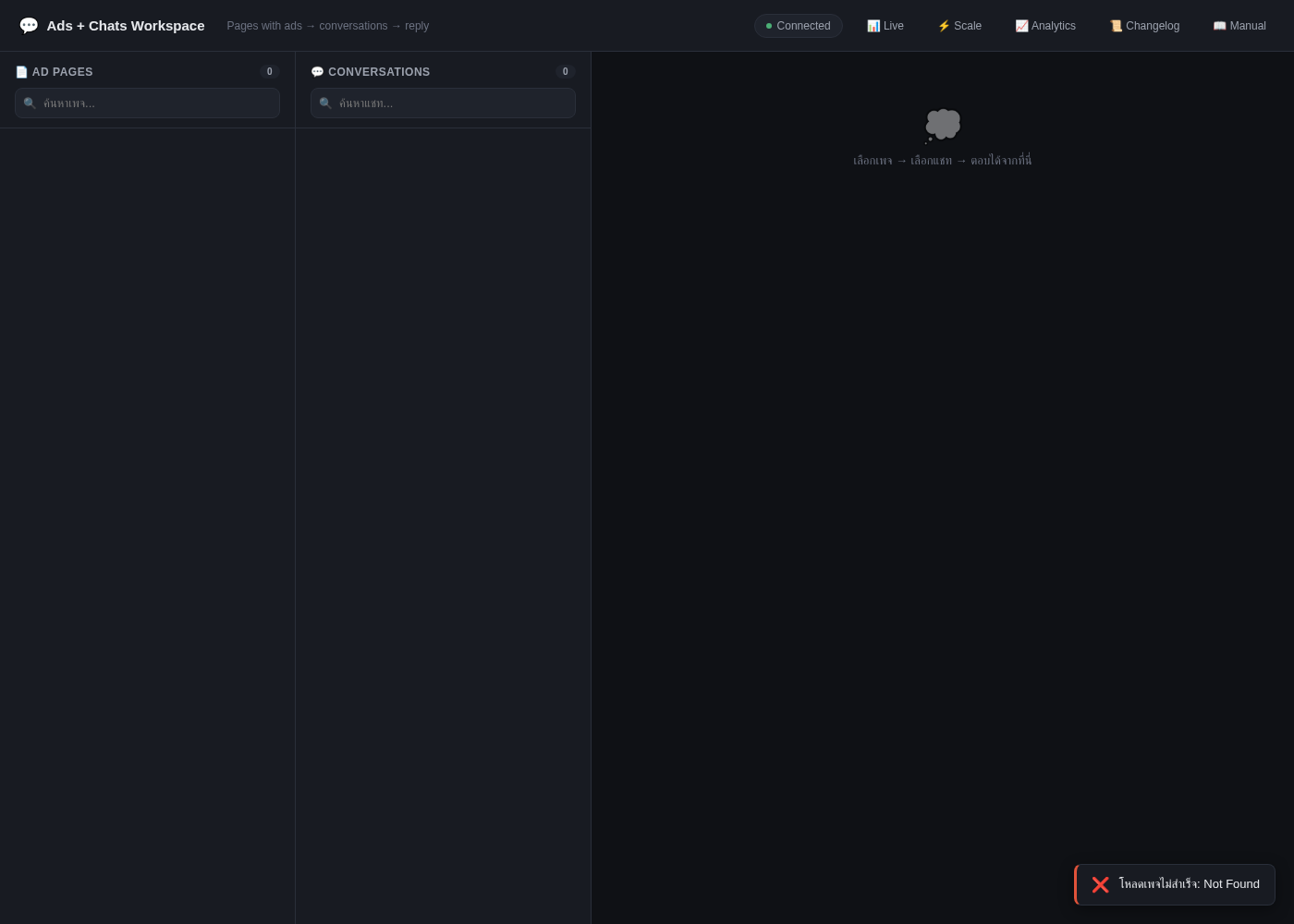
Task: Click the Conversations count badge
Action: pos(566,72)
